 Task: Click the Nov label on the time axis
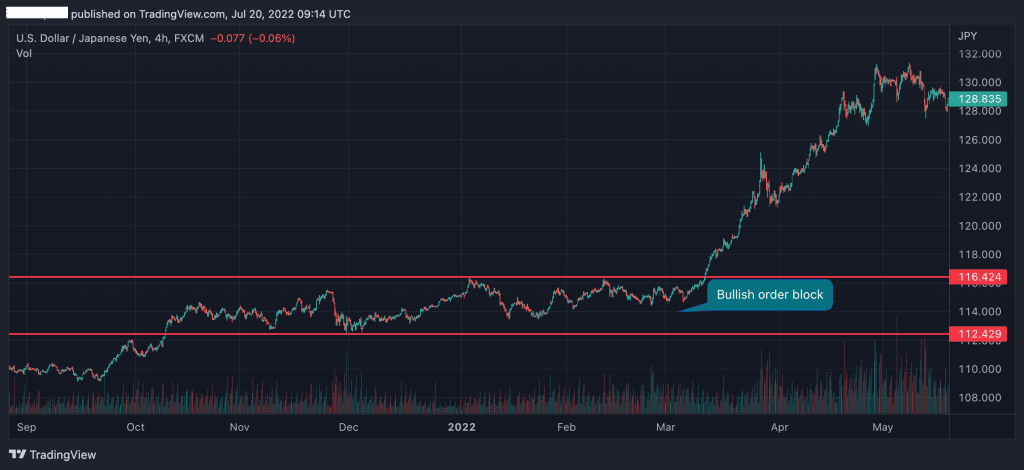point(240,428)
